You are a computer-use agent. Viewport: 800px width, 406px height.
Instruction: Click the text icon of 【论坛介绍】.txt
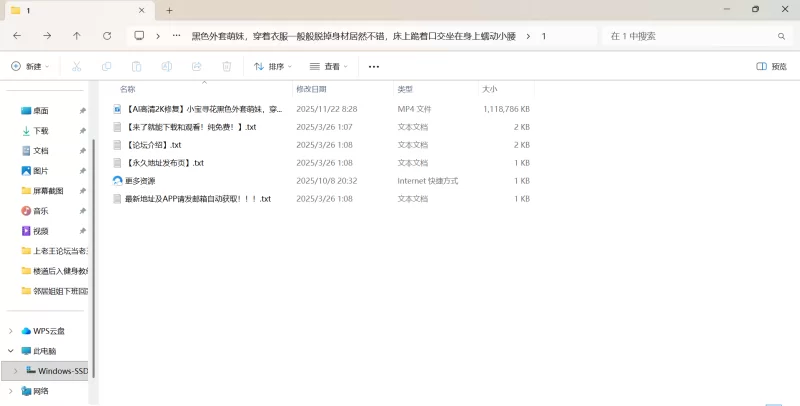tap(117, 145)
